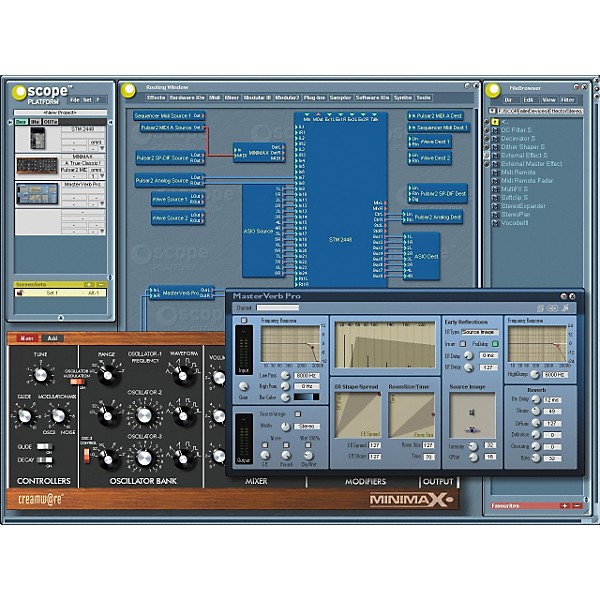The height and width of the screenshot is (600, 600).
Task: Toggle the mute checkbox above the Reverb knob
Action: click(286, 445)
